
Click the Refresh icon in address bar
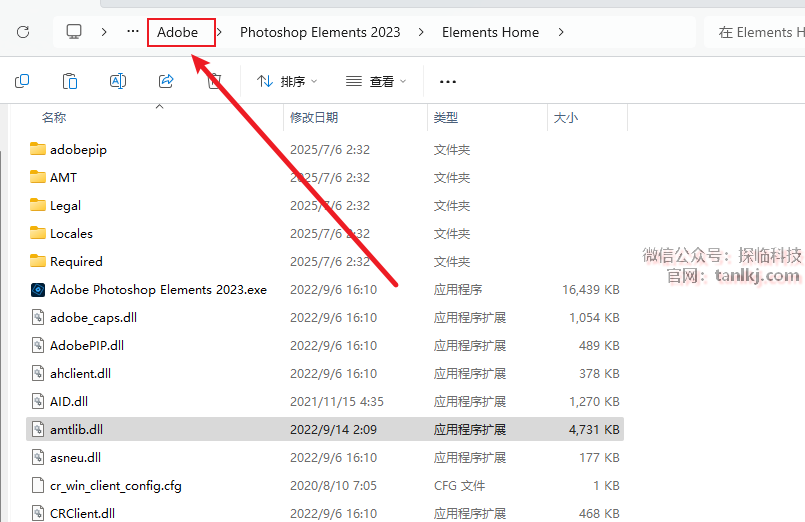[23, 32]
